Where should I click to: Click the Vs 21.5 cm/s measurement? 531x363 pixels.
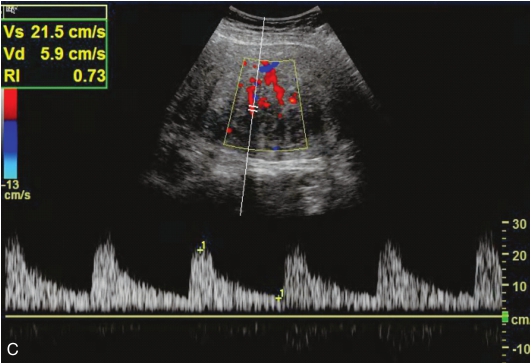pos(54,32)
